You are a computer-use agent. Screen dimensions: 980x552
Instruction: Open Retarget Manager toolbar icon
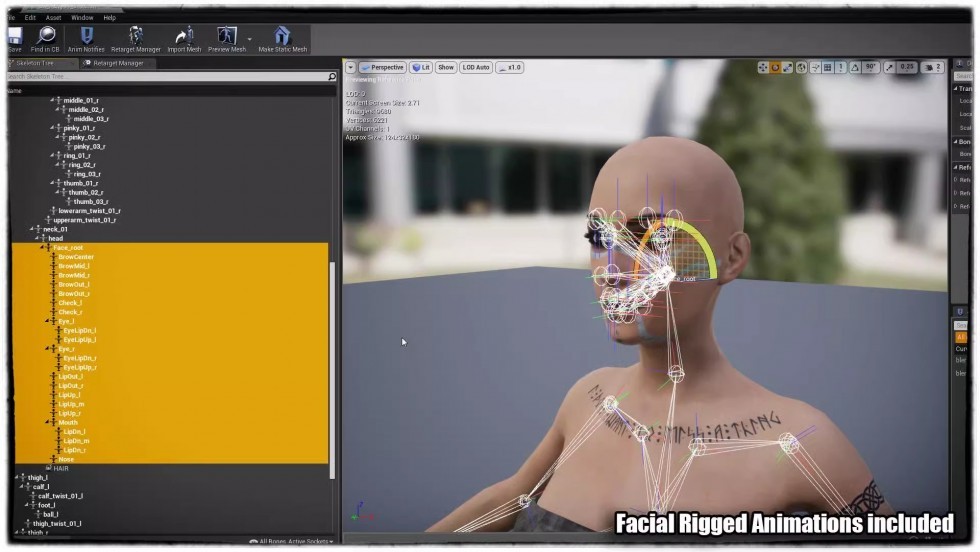135,36
